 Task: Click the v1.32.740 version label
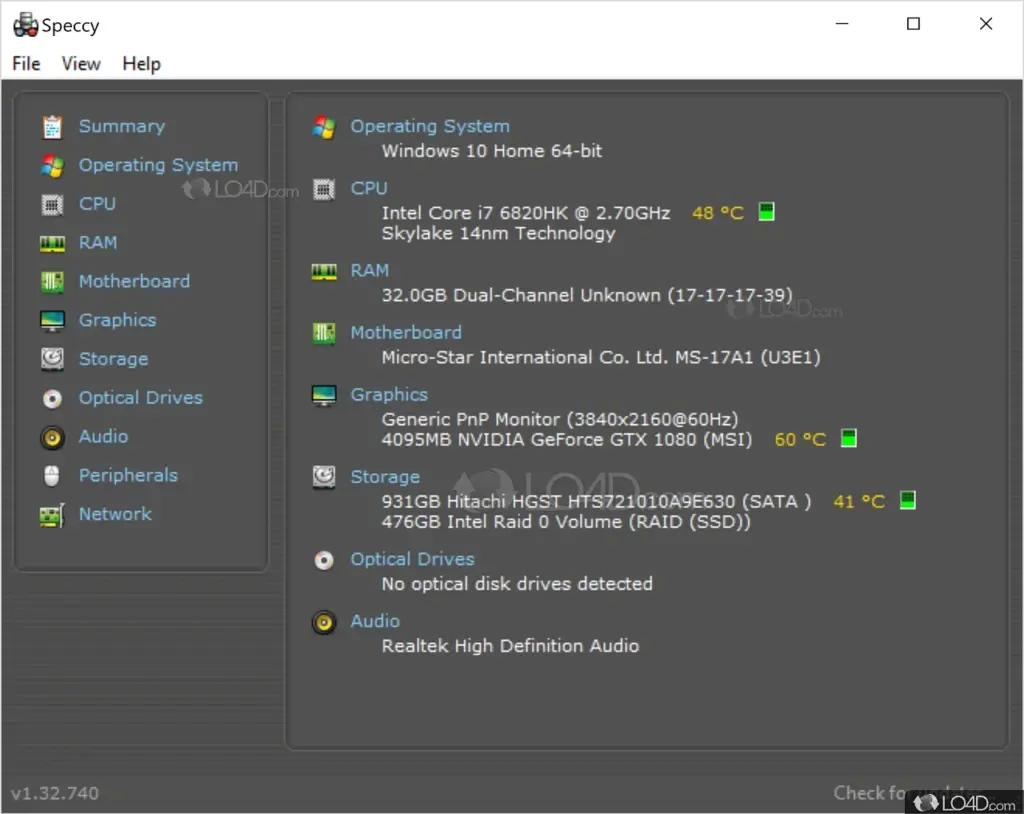click(x=55, y=793)
